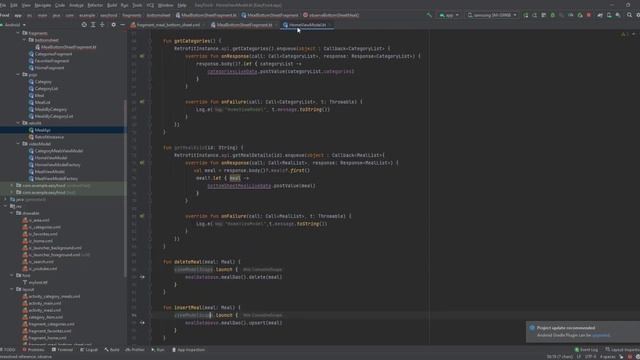Click the Project panel vertical scrollbar
Viewport: 640px width, 360px height.
click(x=125, y=188)
